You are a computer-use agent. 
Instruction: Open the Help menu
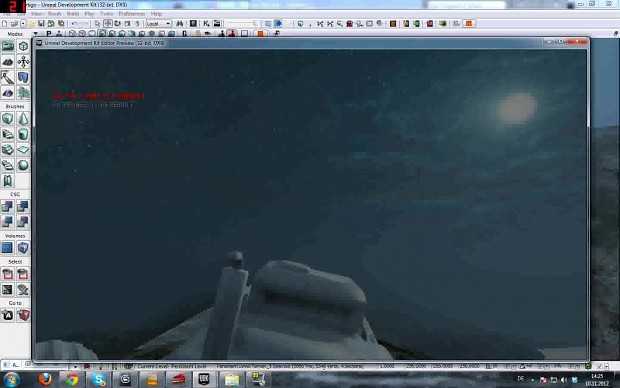(x=157, y=14)
